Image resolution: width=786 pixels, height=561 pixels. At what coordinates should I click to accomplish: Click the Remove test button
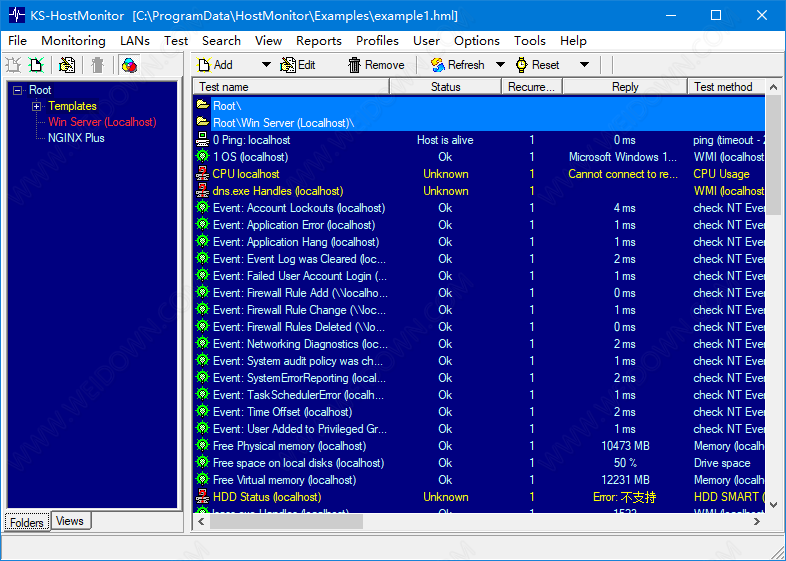[376, 65]
